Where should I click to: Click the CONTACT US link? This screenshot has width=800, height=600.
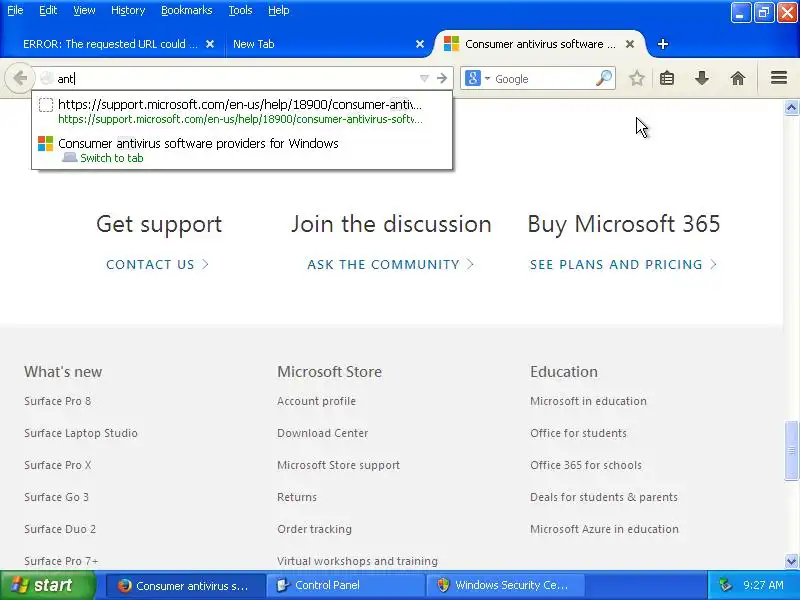click(157, 264)
